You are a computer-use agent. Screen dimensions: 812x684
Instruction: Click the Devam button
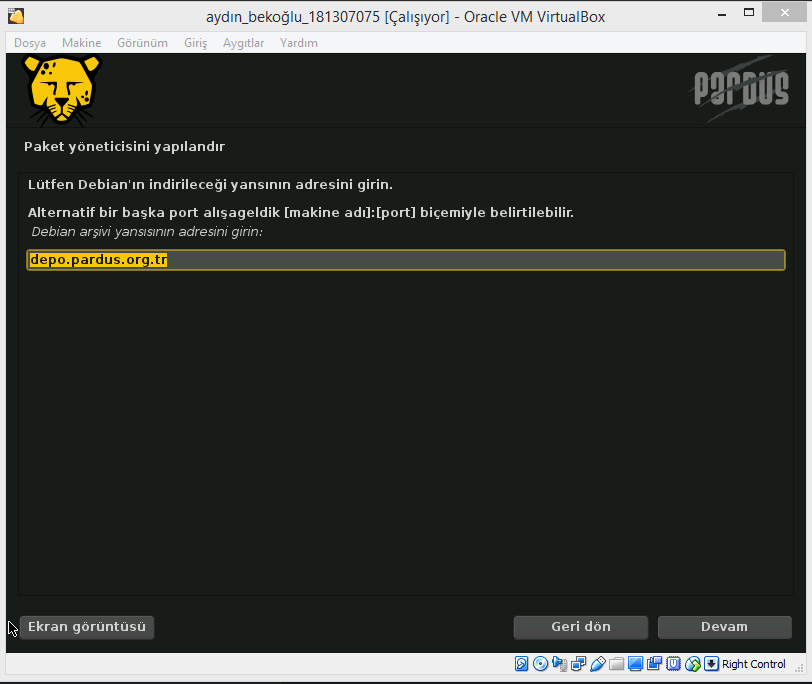(x=724, y=627)
